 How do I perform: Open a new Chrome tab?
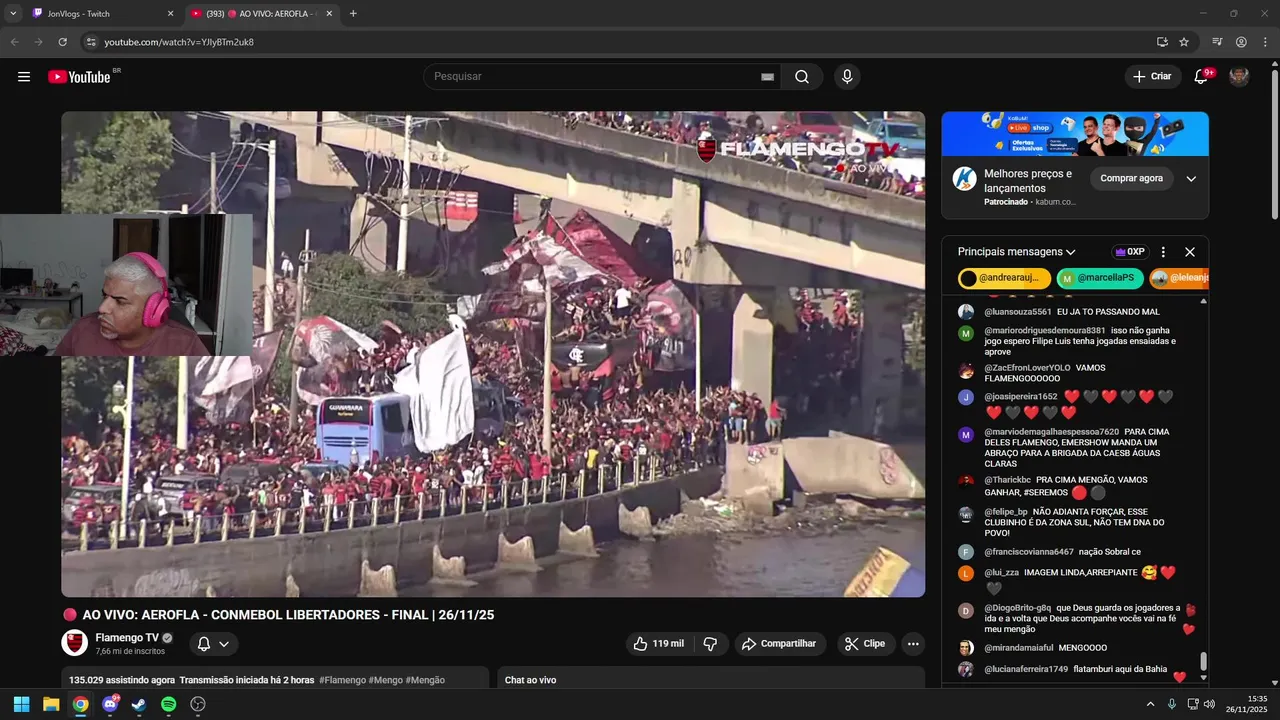pyautogui.click(x=353, y=14)
